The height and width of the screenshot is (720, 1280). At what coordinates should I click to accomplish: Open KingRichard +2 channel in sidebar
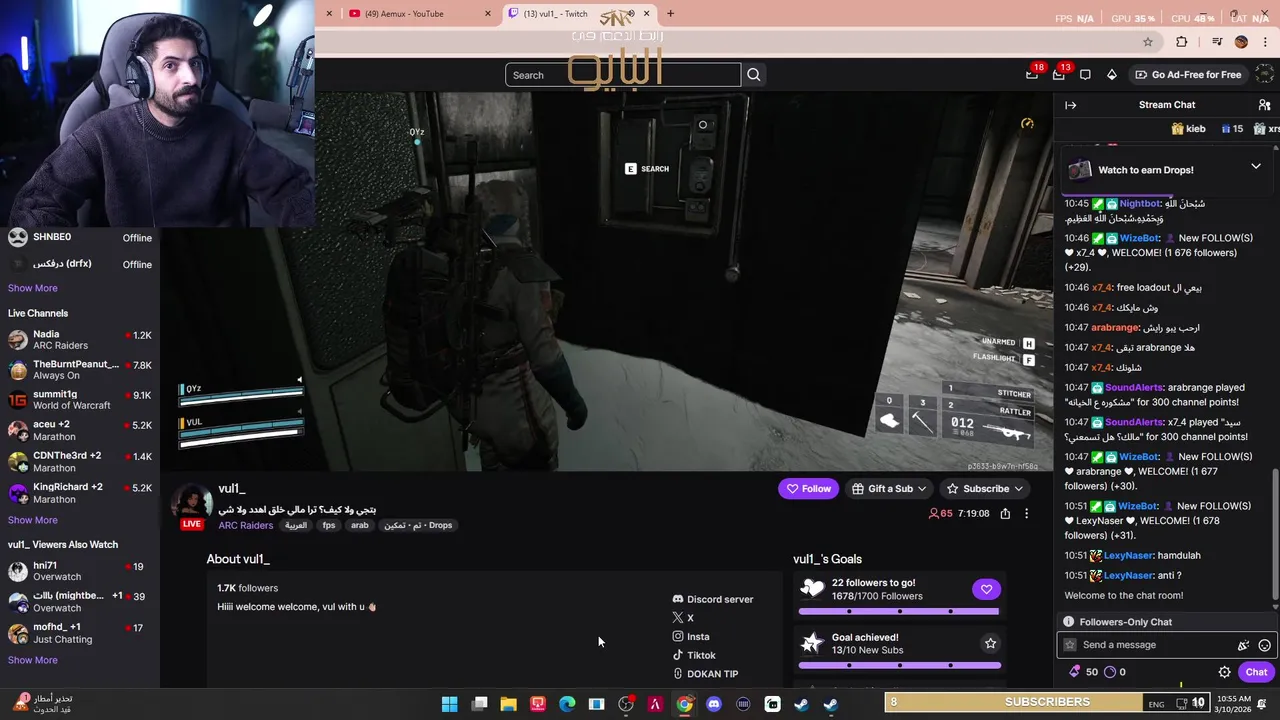click(x=80, y=493)
